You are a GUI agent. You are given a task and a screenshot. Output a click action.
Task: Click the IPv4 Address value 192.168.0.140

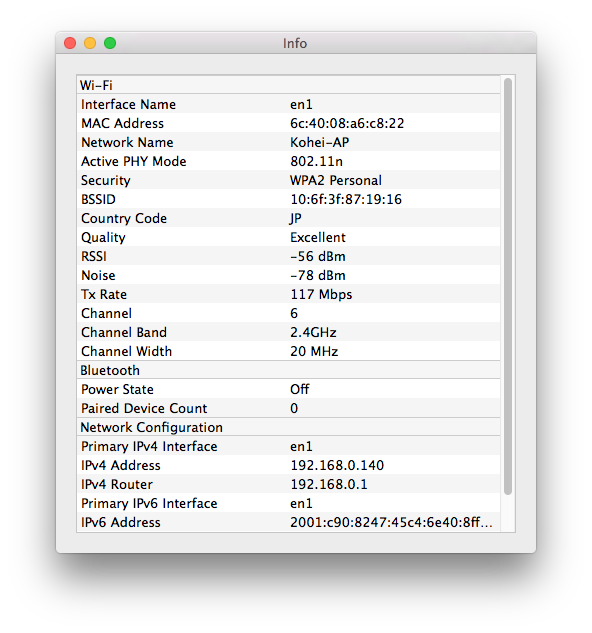[337, 465]
